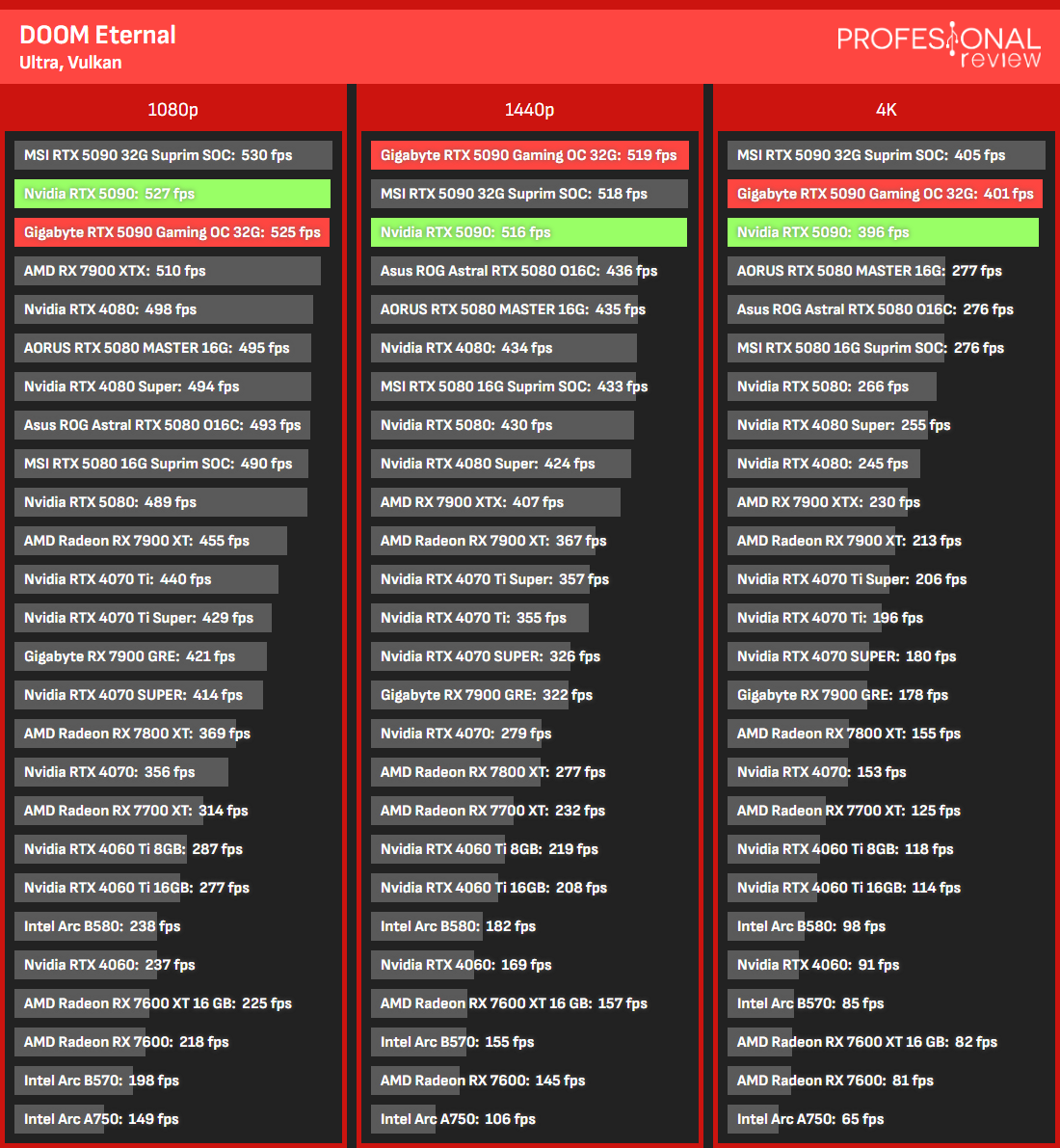Click Nvidia RTX 5080 489 fps bar
Screen dimensions: 1060x1148
click(x=161, y=502)
